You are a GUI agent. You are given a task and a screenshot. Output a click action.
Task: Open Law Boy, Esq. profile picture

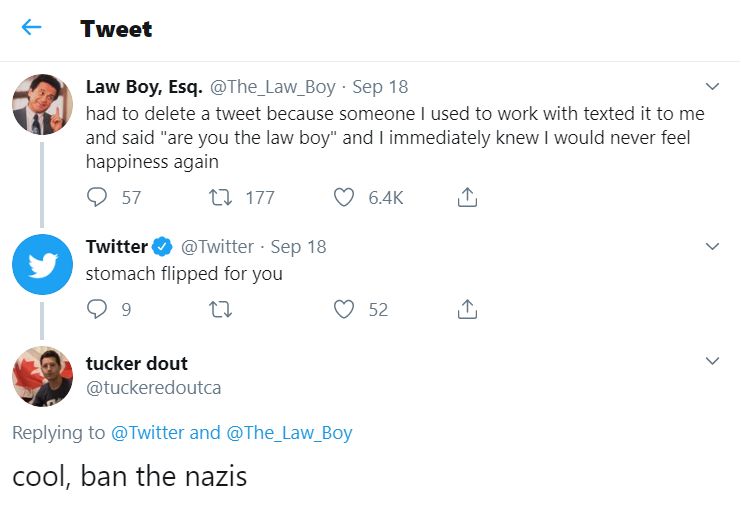pos(43,104)
